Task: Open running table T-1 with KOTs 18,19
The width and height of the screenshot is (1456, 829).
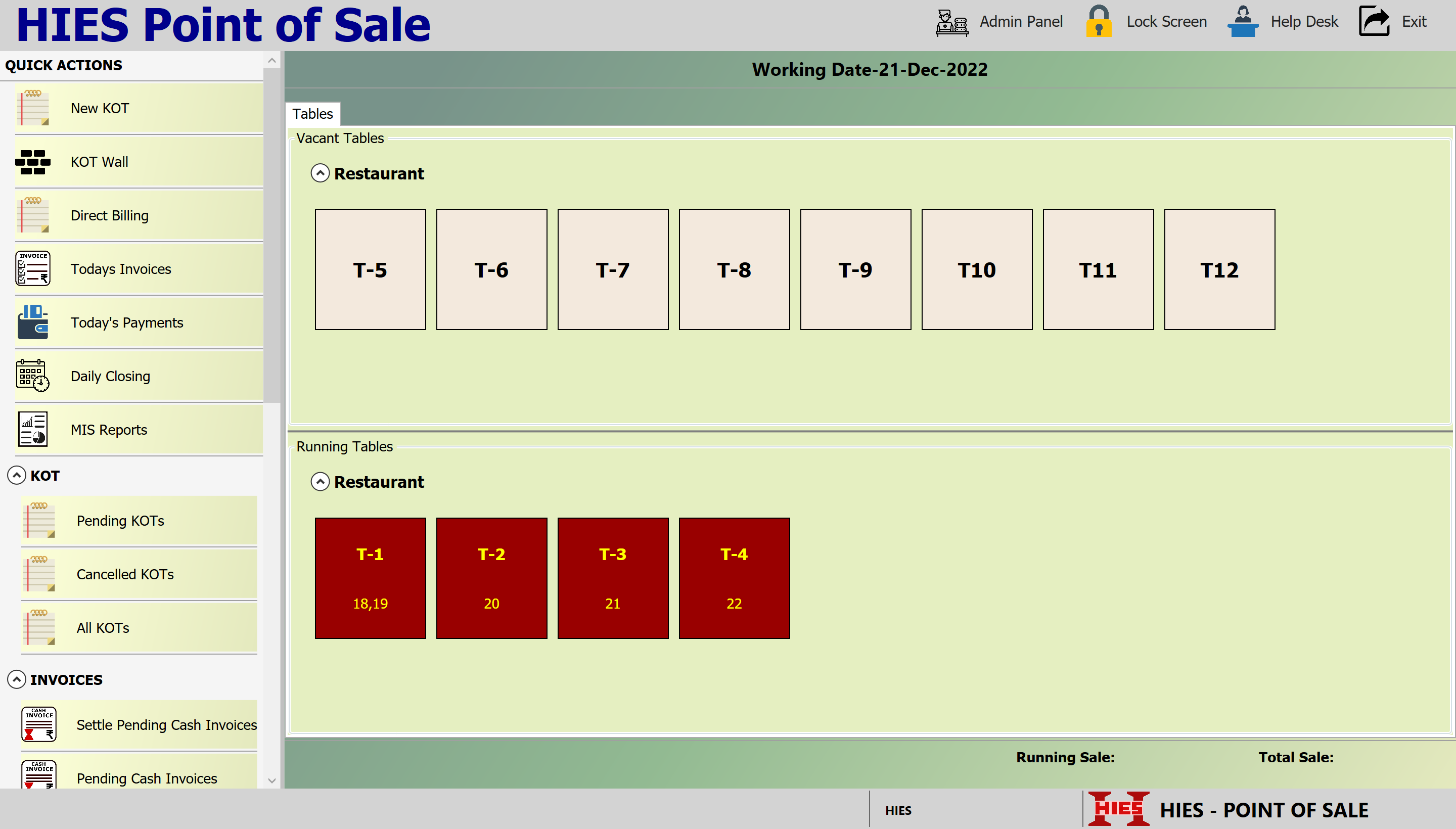Action: [x=370, y=578]
